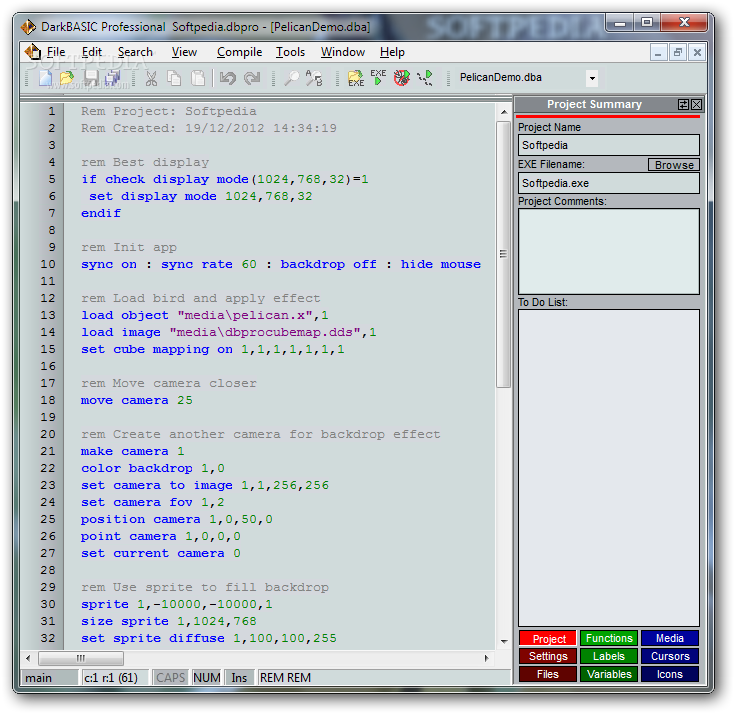Click the horizontal scrollbar thumb

(x=81, y=659)
